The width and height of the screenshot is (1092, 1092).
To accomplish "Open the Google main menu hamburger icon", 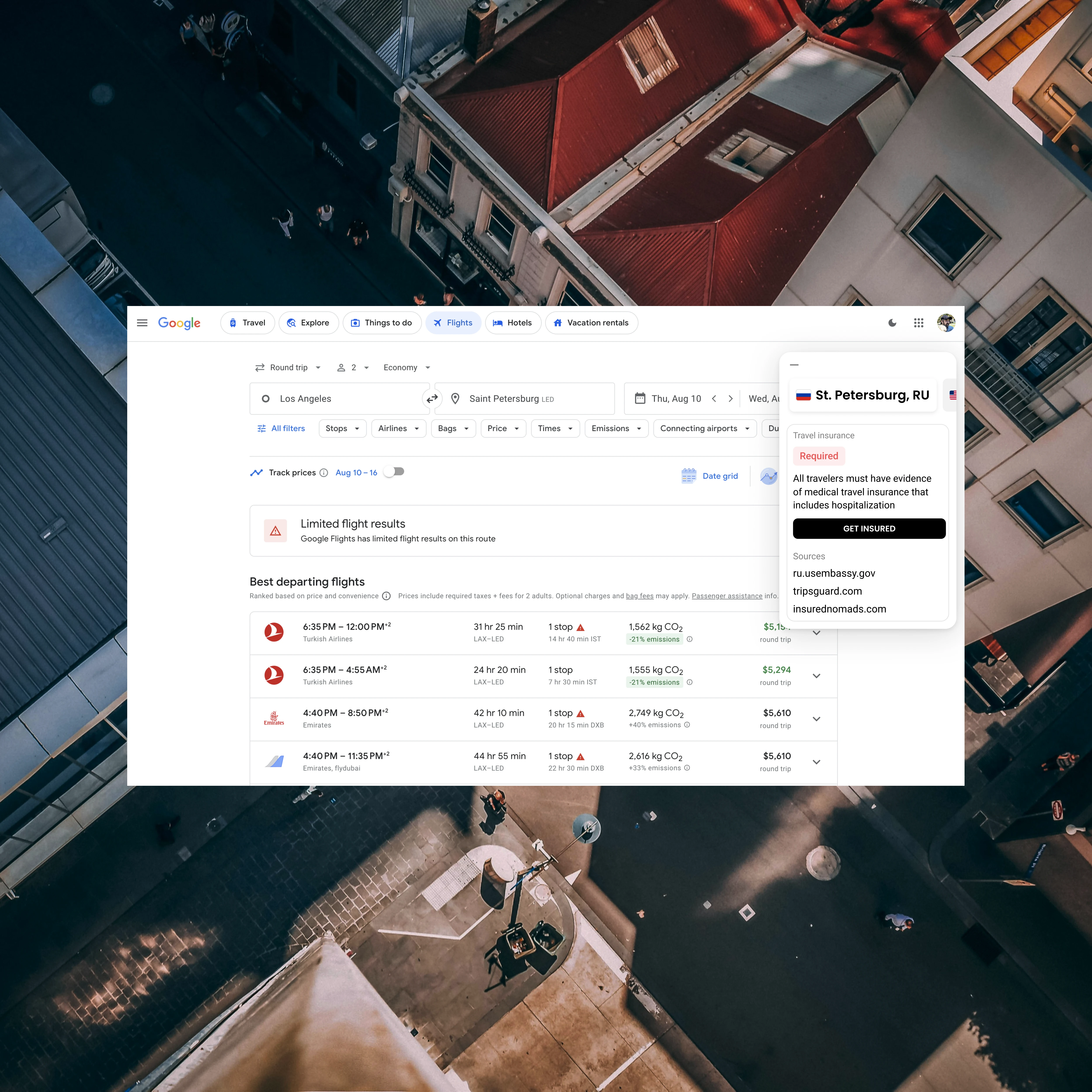I will (x=142, y=323).
